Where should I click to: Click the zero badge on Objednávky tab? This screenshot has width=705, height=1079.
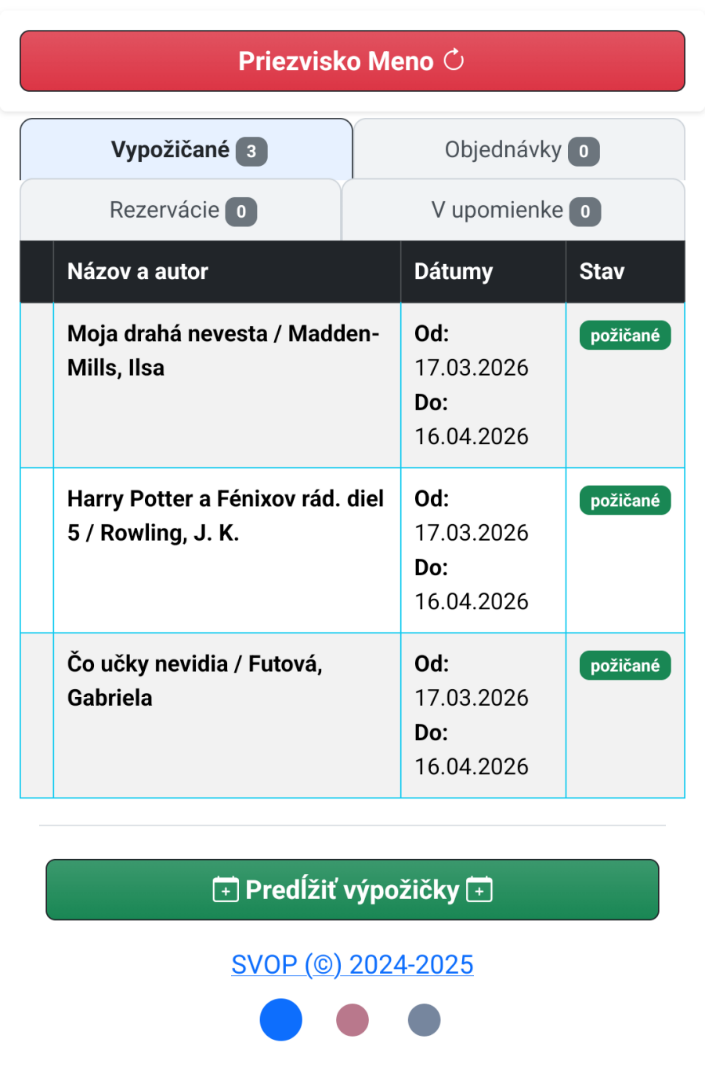point(584,151)
